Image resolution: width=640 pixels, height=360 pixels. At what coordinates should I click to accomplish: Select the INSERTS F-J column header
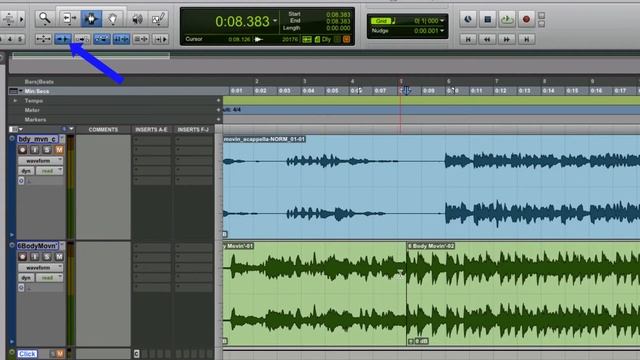pyautogui.click(x=193, y=129)
